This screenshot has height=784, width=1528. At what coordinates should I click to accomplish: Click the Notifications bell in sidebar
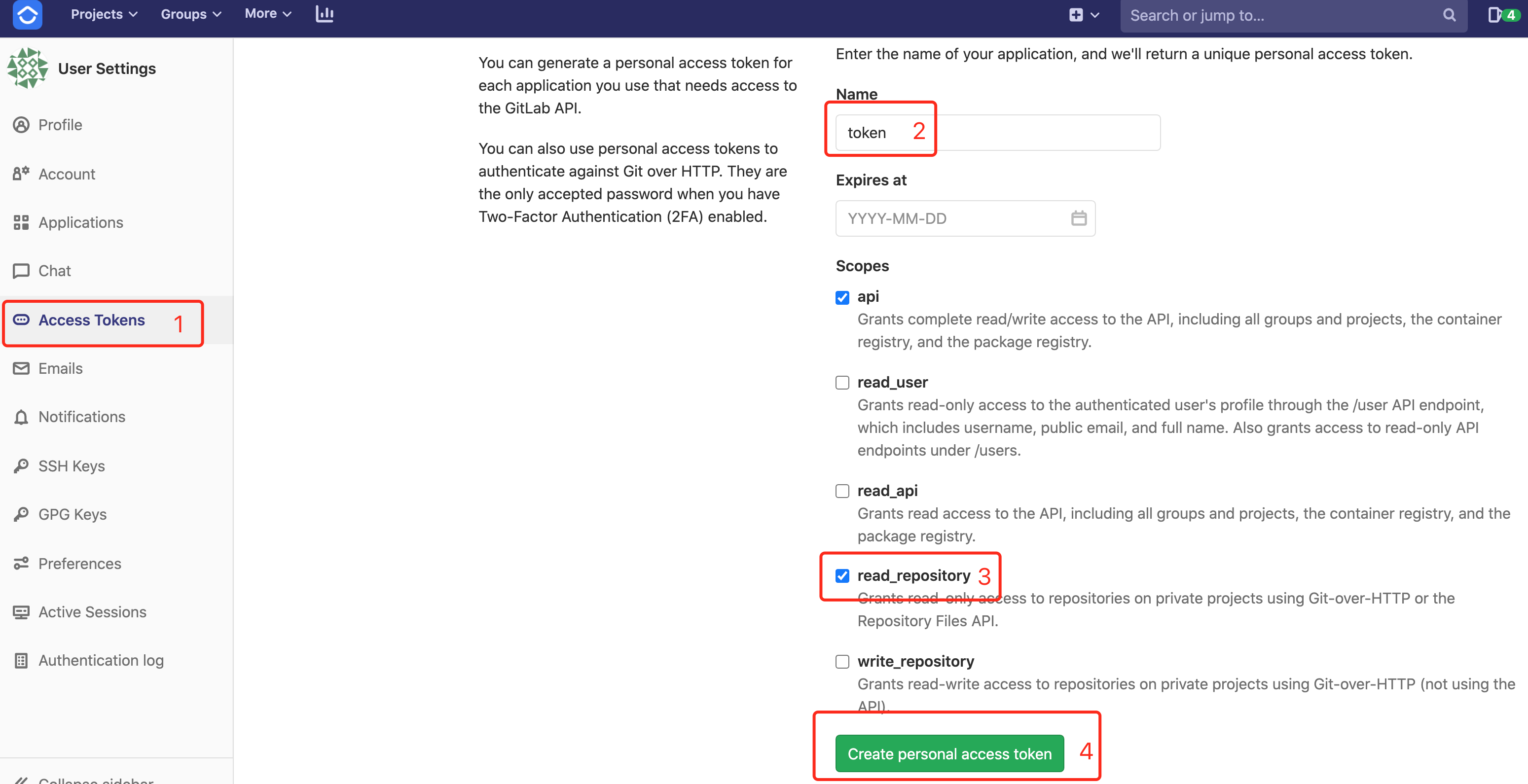[x=21, y=417]
